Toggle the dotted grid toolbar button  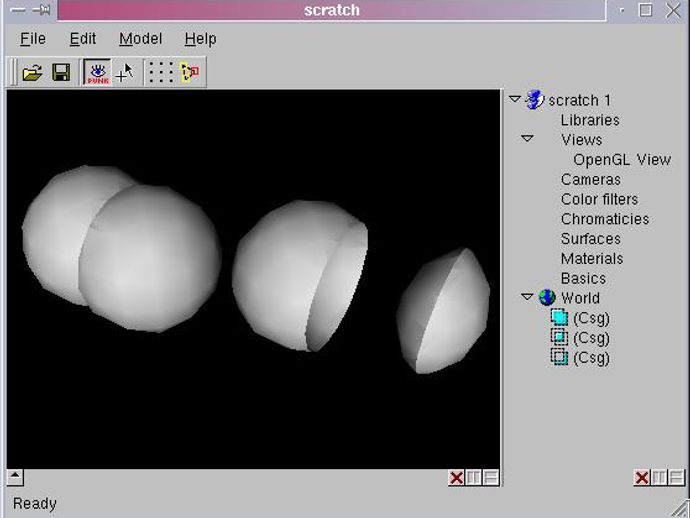tap(161, 72)
